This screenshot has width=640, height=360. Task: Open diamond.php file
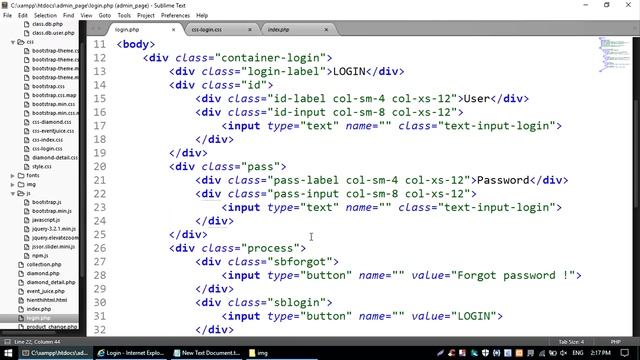point(43,273)
